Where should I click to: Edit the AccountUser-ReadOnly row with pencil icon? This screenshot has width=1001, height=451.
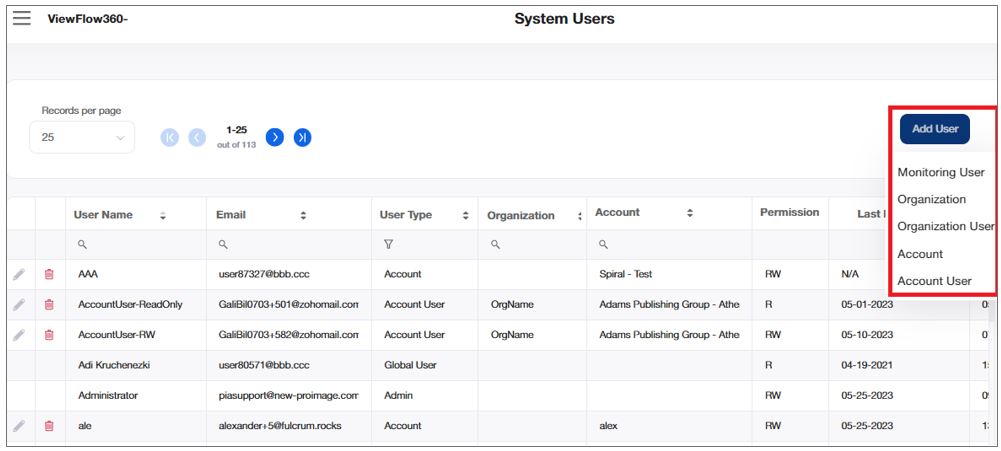19,305
